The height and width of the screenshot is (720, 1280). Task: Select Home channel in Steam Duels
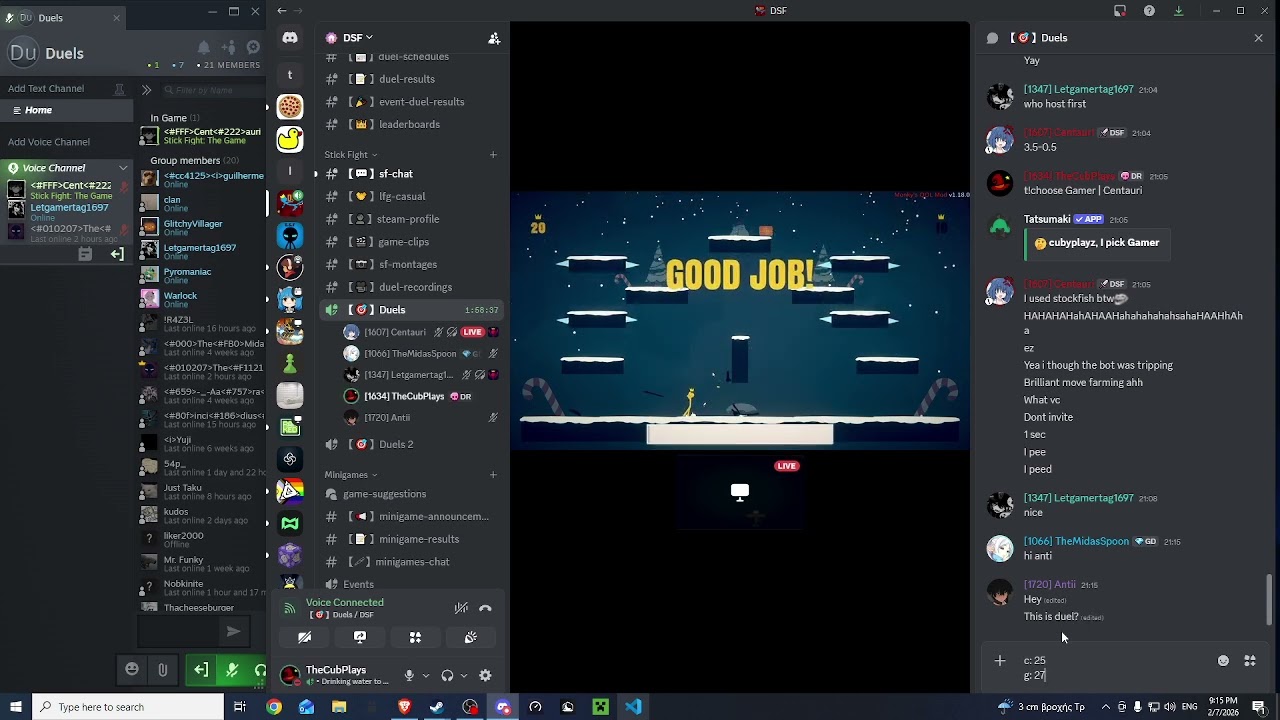[x=65, y=110]
